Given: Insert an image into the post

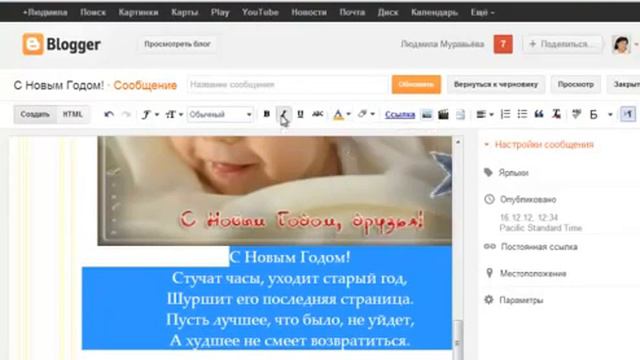Looking at the screenshot, I should (x=427, y=115).
